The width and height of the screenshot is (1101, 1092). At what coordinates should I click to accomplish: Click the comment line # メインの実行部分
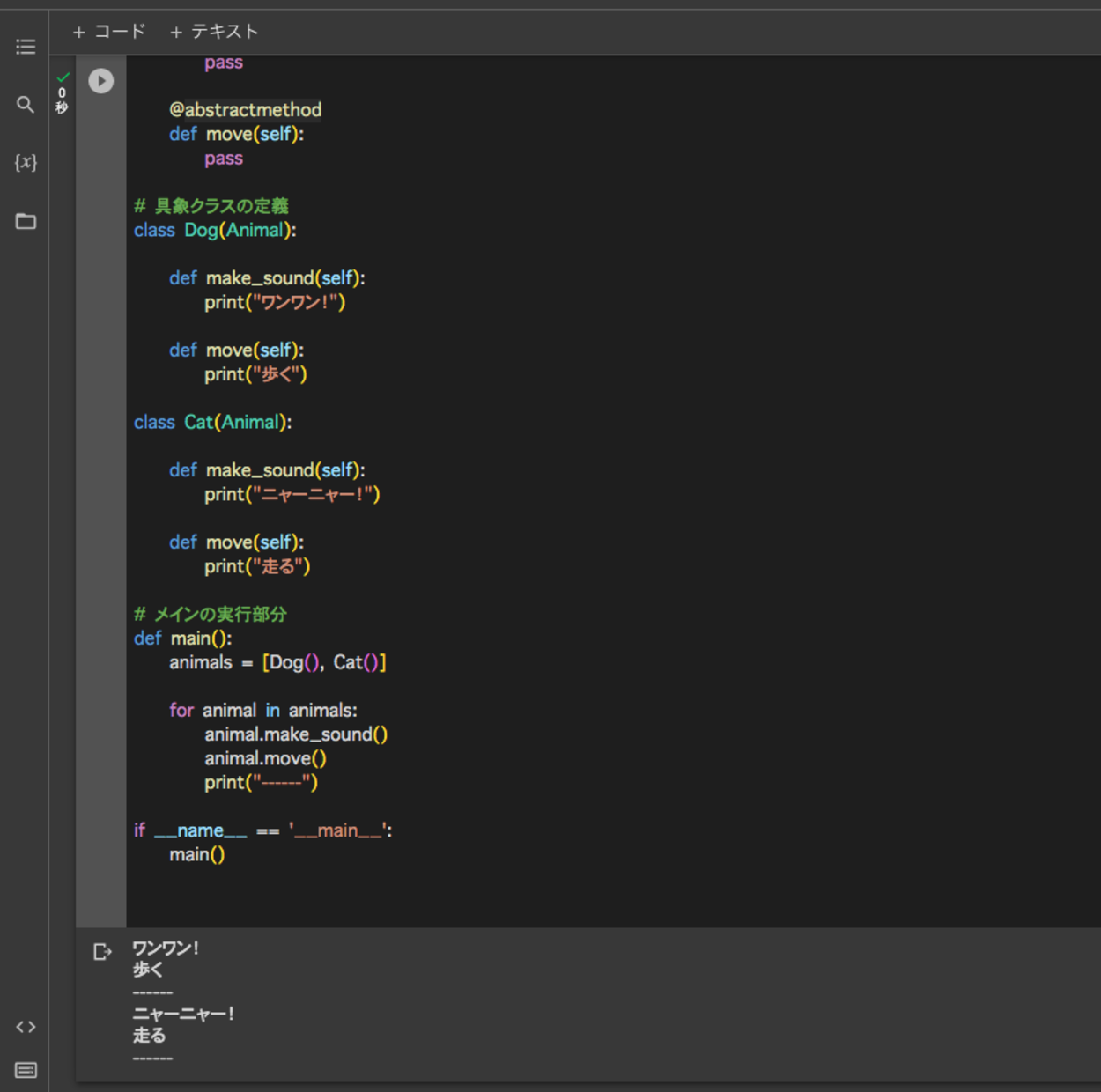click(211, 615)
